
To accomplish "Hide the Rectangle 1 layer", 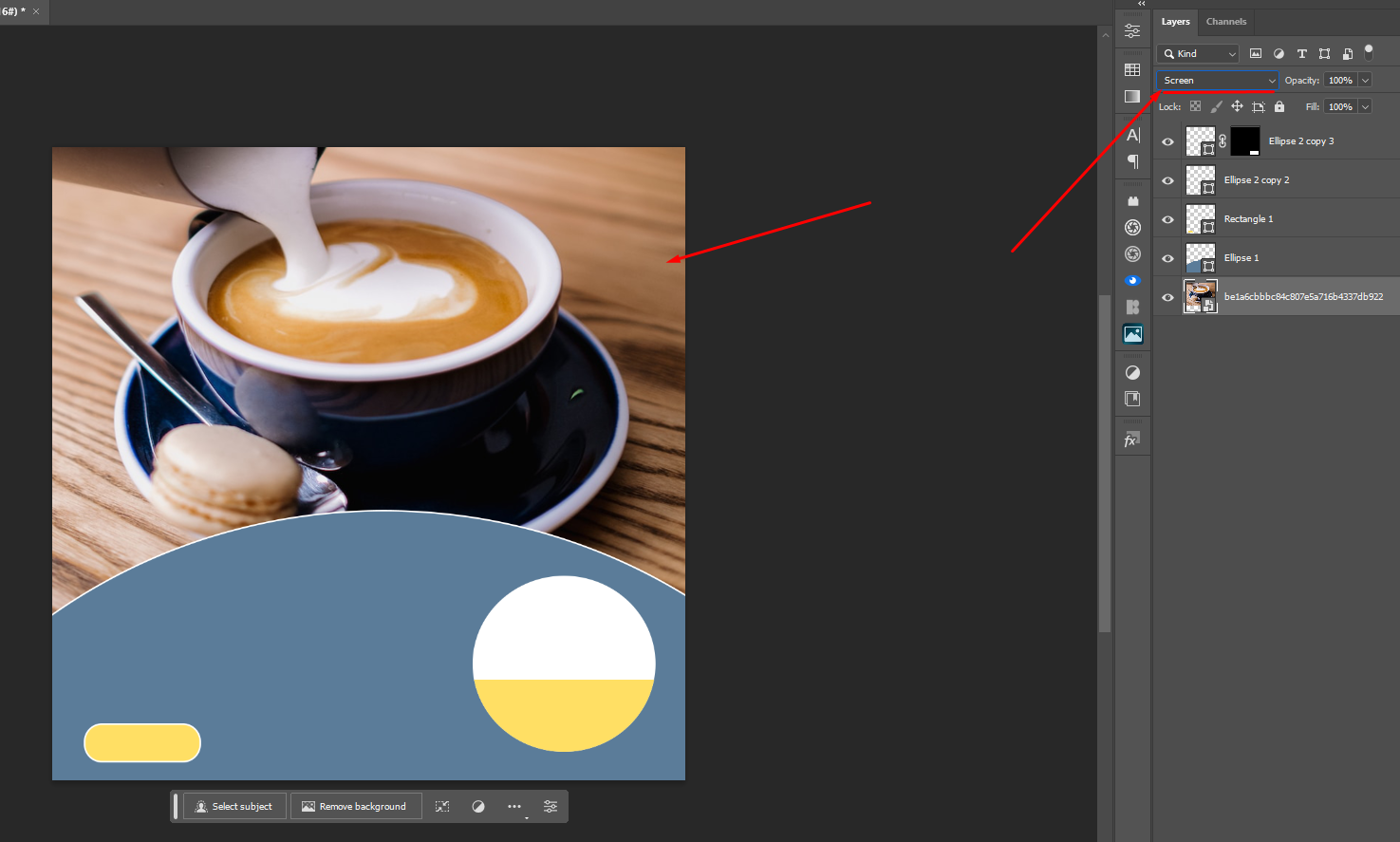I will pyautogui.click(x=1167, y=218).
